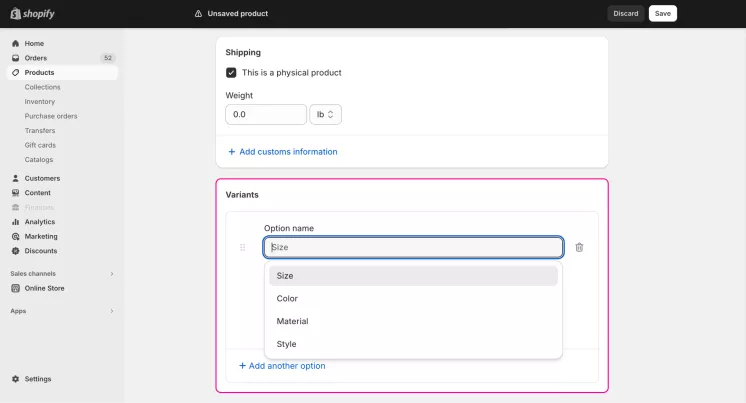Click the Save button

[662, 14]
